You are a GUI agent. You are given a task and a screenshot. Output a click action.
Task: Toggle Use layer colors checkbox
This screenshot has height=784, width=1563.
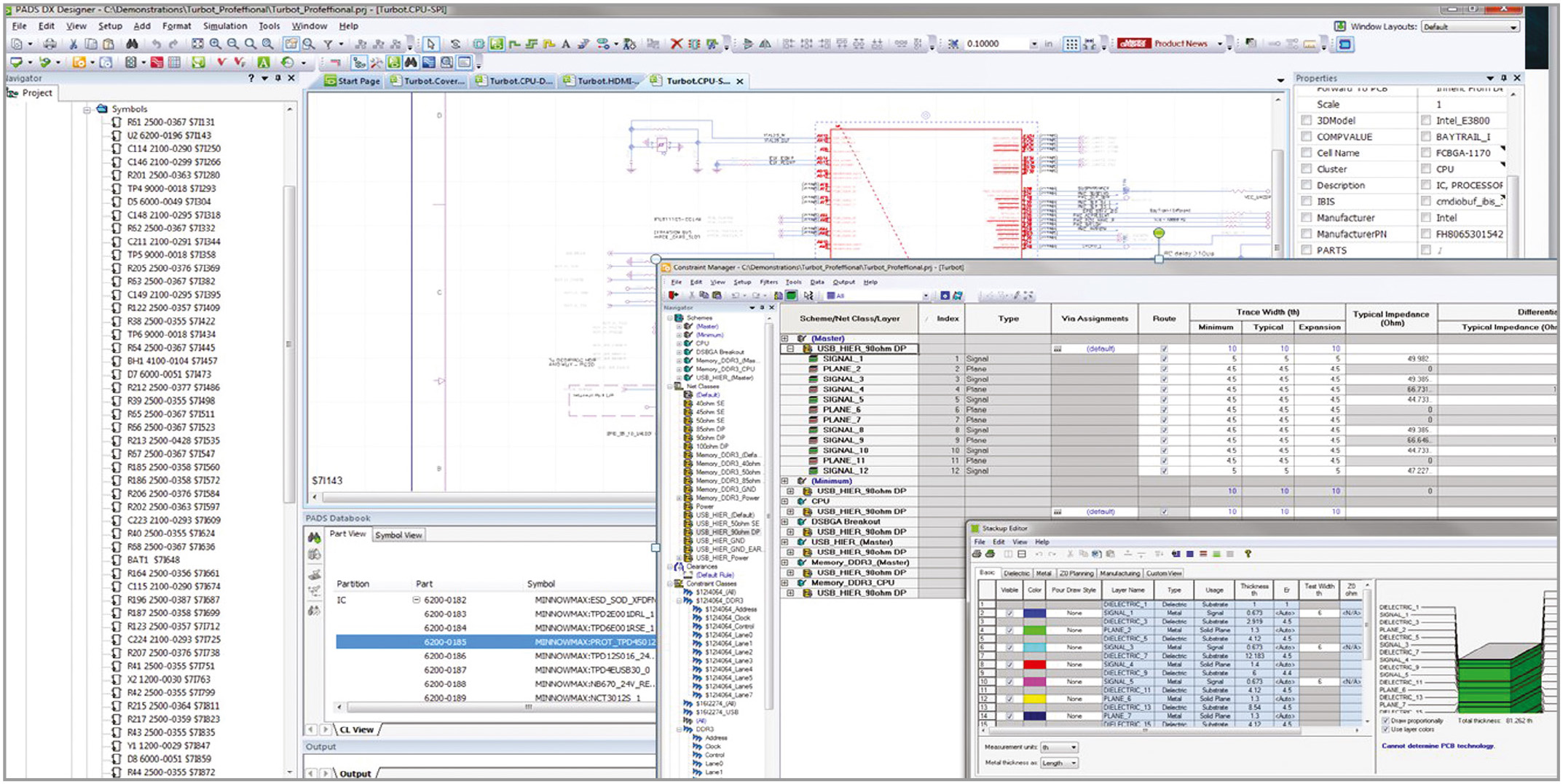[x=1385, y=729]
